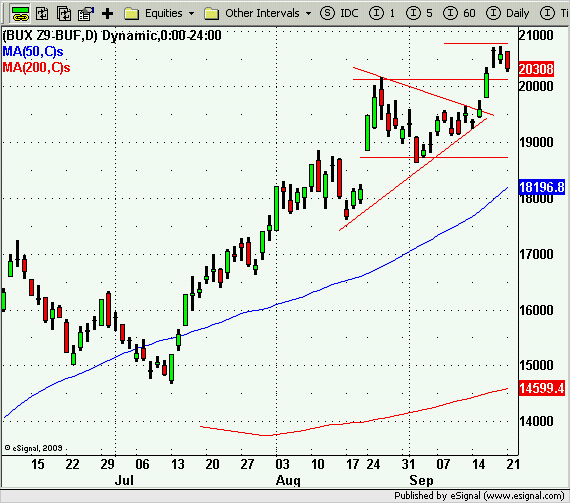Toggle the green symbol link icon
This screenshot has height=503, width=570.
coord(21,14)
